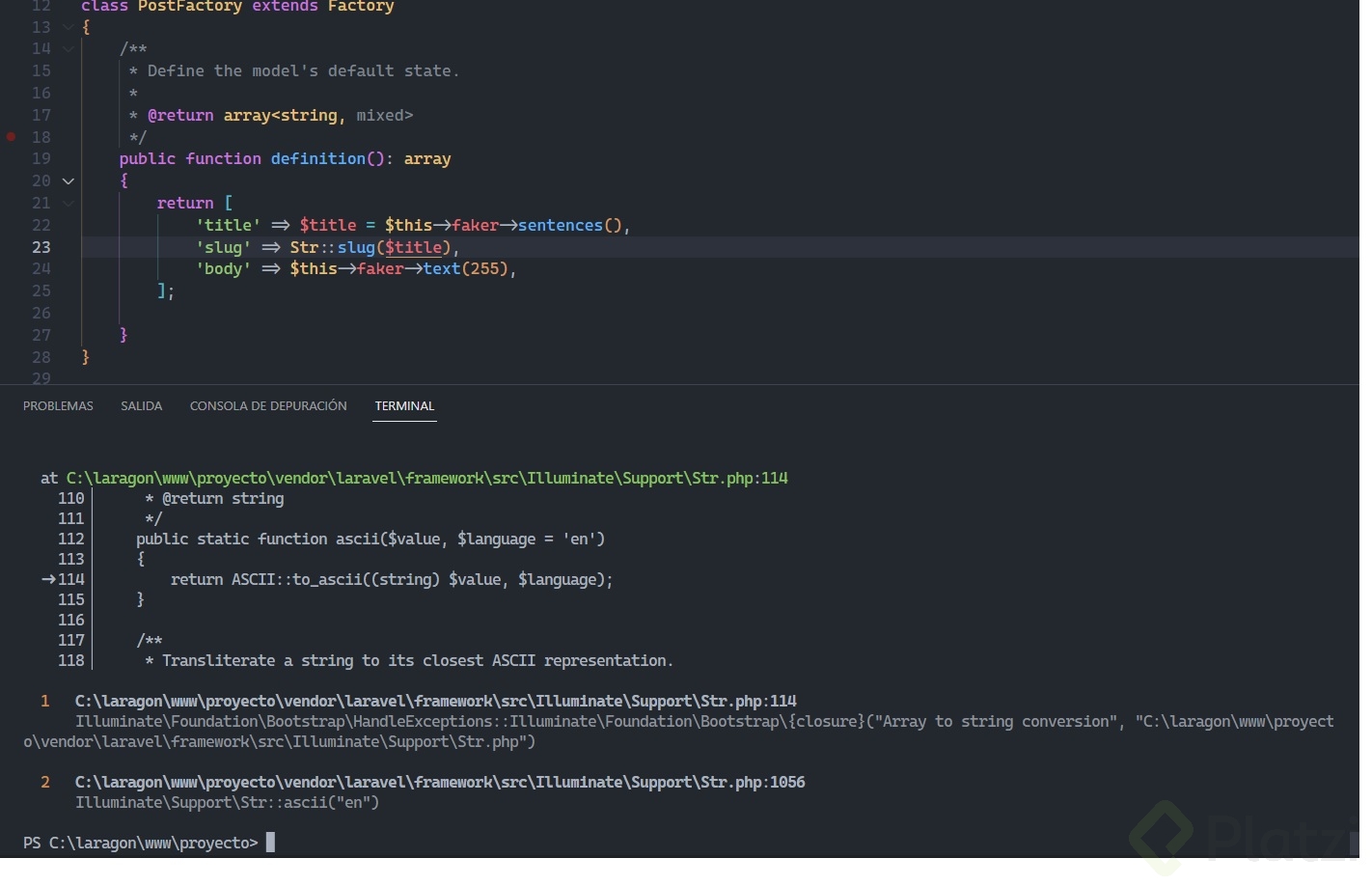Viewport: 1372px width, 886px height.
Task: Click 'array<string,' in the docblock
Action: [285, 115]
